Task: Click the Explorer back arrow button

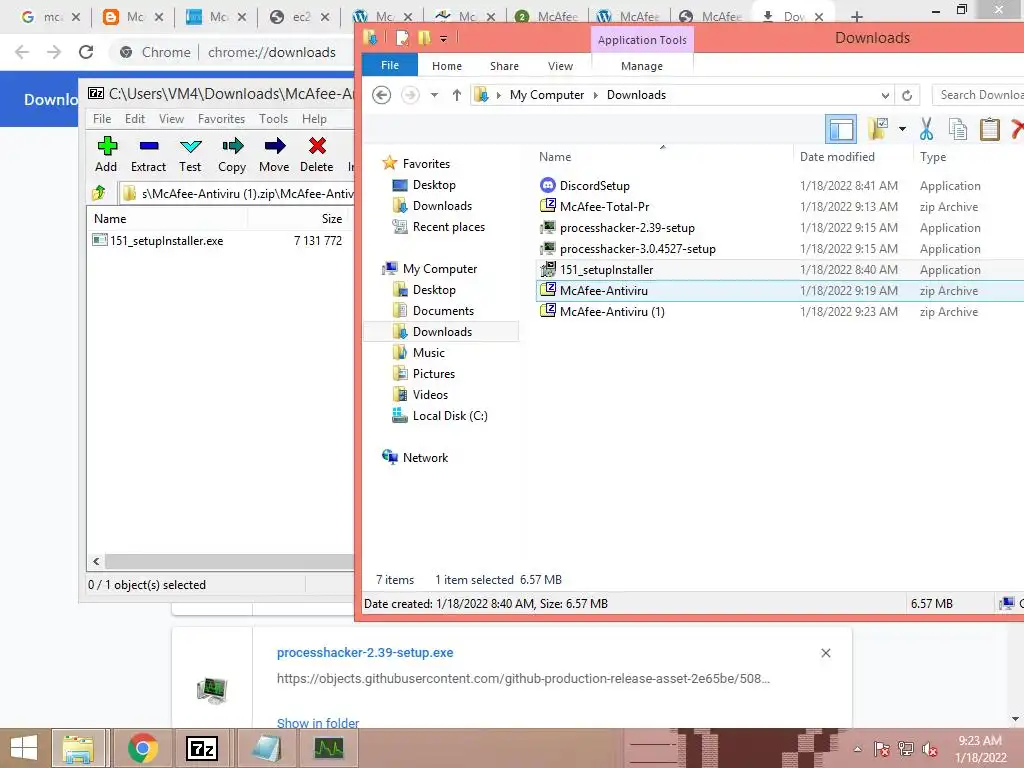Action: pos(381,95)
